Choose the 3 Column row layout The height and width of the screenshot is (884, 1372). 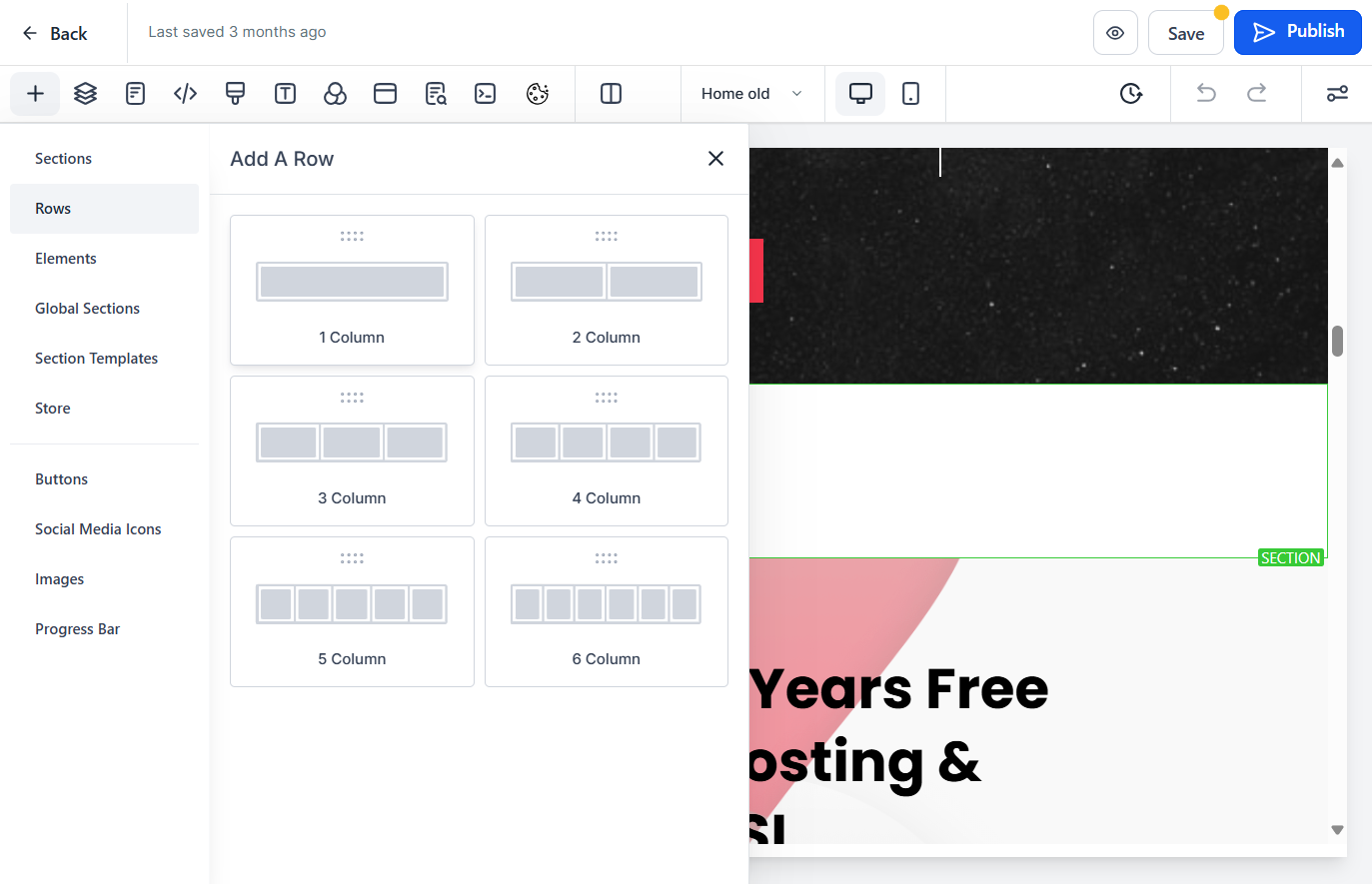point(352,450)
